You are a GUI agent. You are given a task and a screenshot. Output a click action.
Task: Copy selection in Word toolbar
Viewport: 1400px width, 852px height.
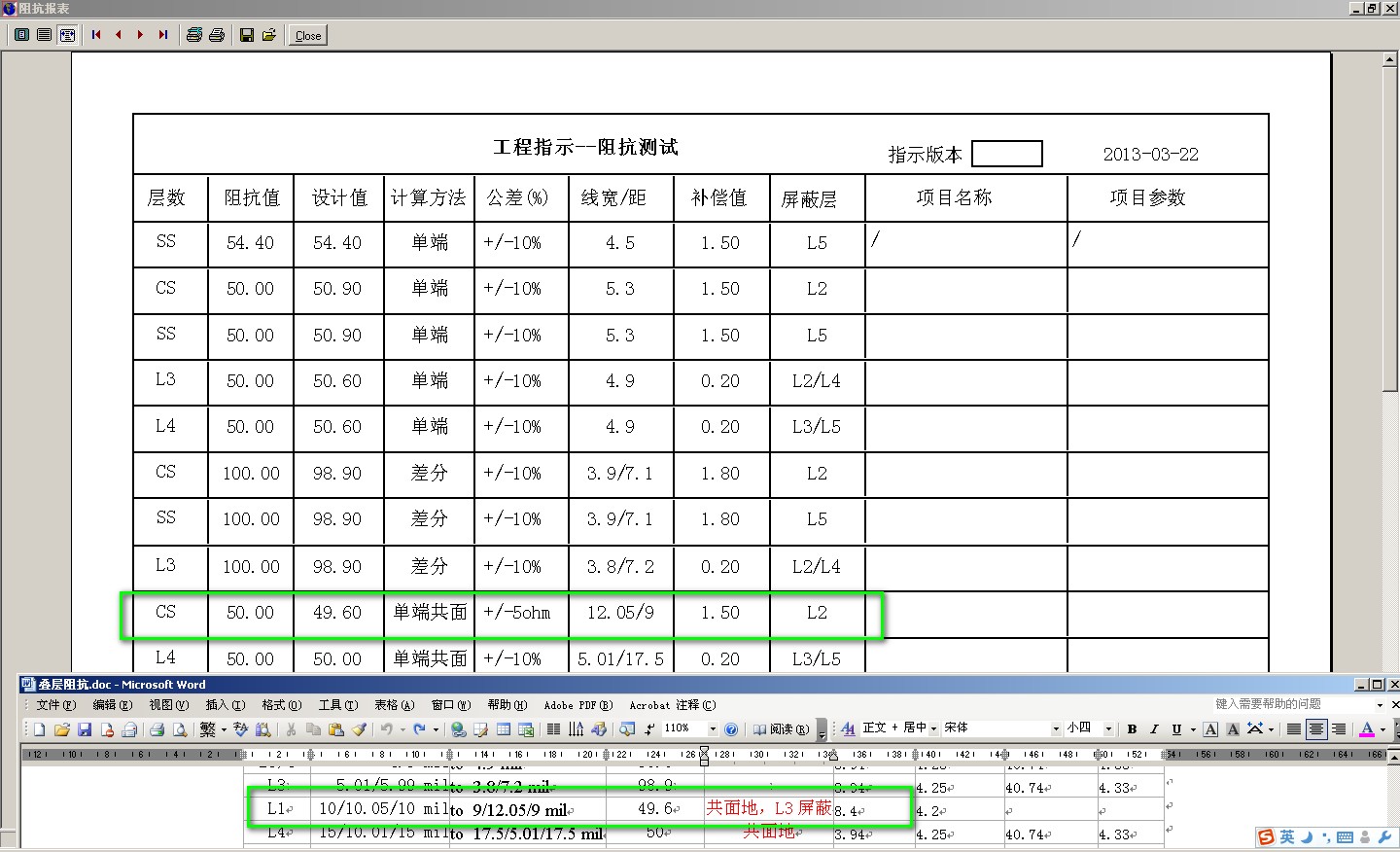pos(313,729)
